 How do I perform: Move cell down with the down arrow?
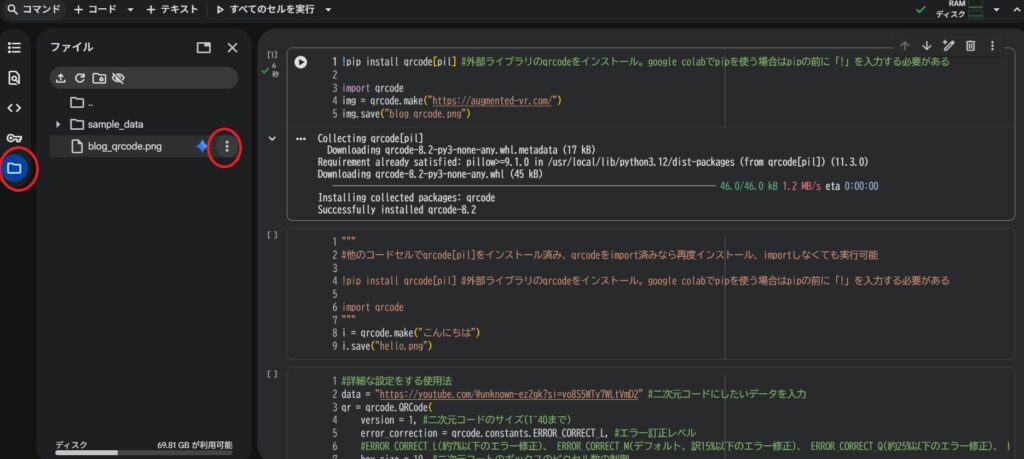926,46
